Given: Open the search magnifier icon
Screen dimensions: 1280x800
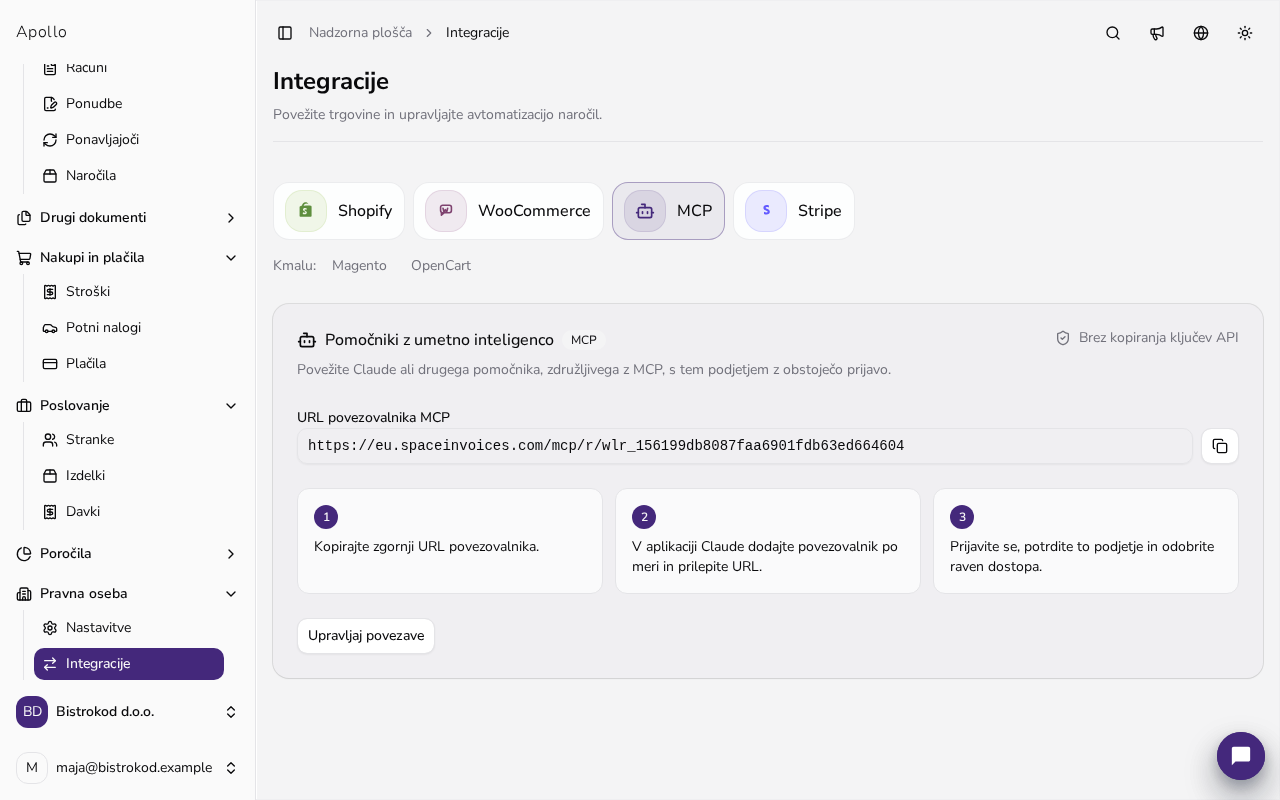Looking at the screenshot, I should click(x=1113, y=33).
